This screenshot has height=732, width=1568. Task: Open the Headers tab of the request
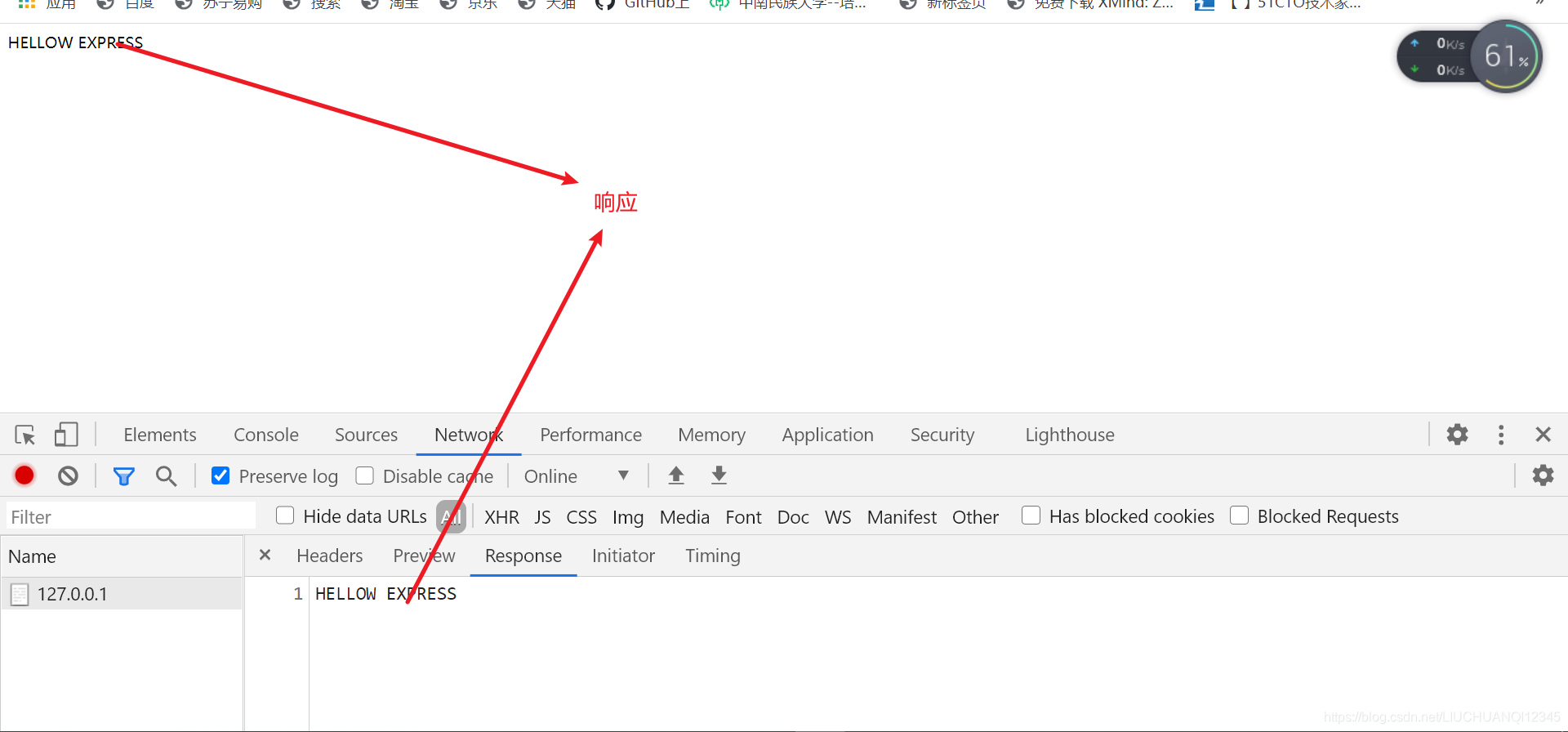tap(330, 556)
